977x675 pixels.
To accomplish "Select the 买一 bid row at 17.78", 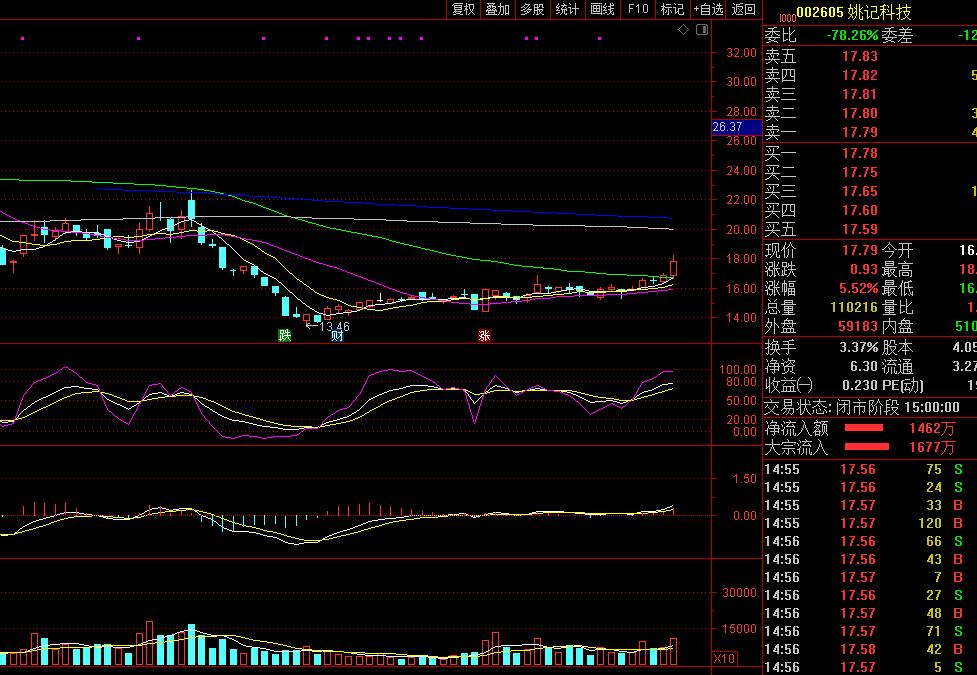I will pos(870,153).
